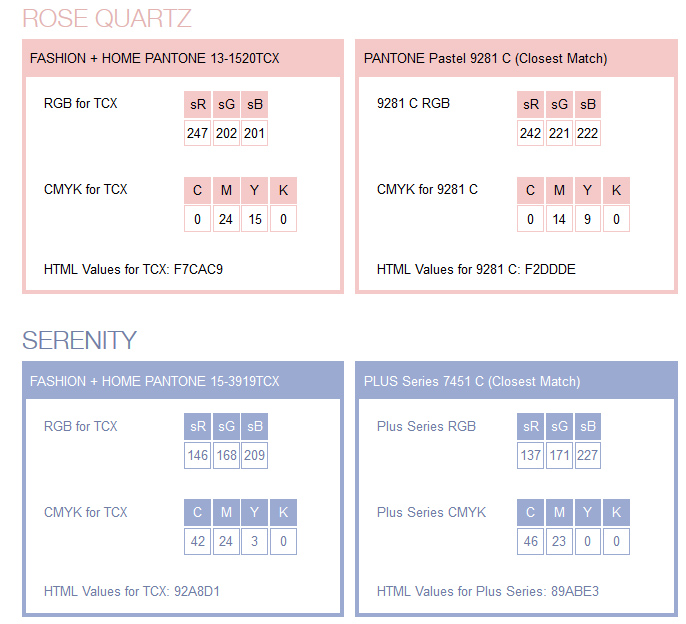Click the M value 14
Screen dimensions: 686x624
pyautogui.click(x=559, y=219)
